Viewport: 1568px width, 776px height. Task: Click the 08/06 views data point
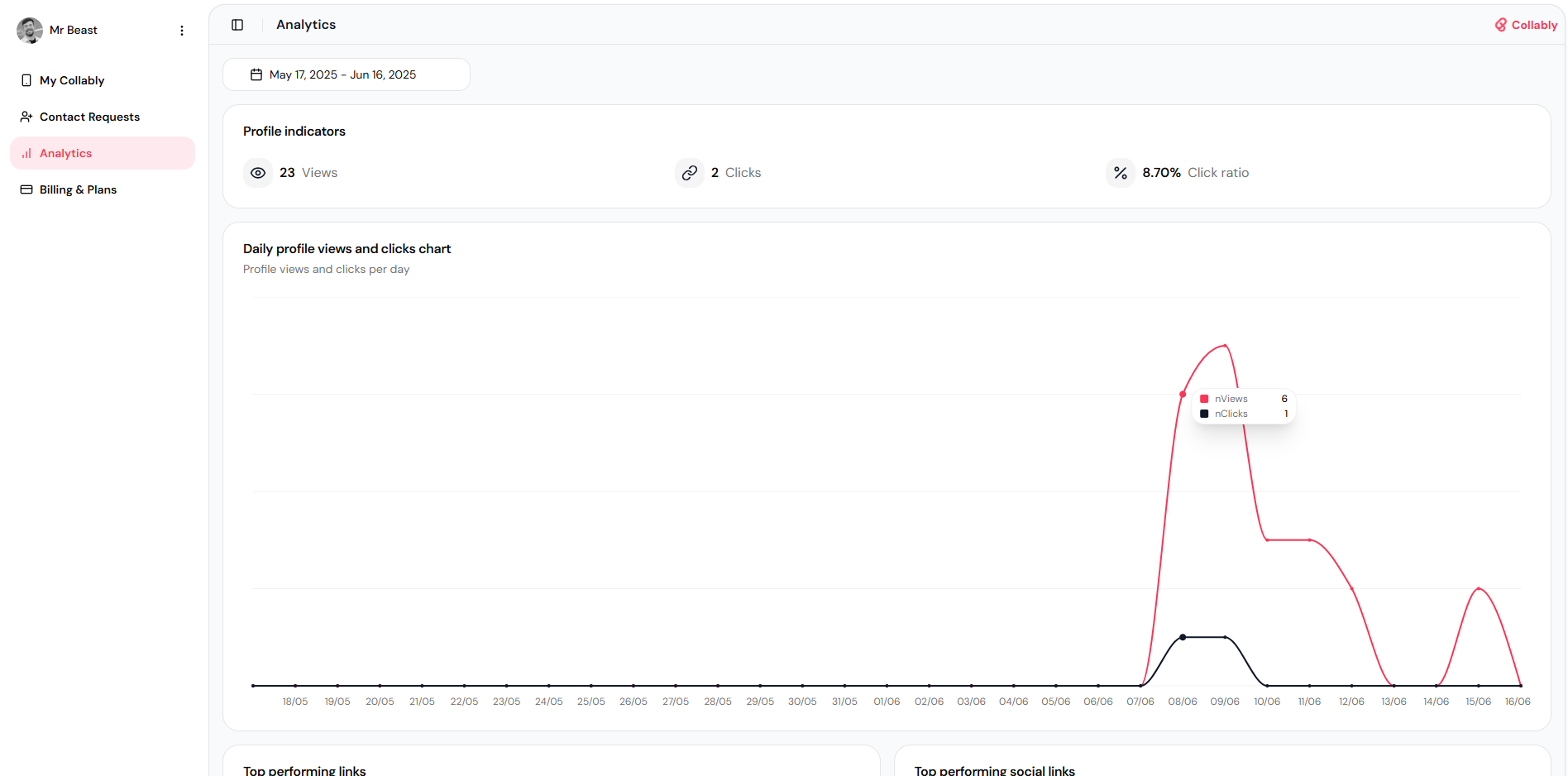coord(1183,395)
